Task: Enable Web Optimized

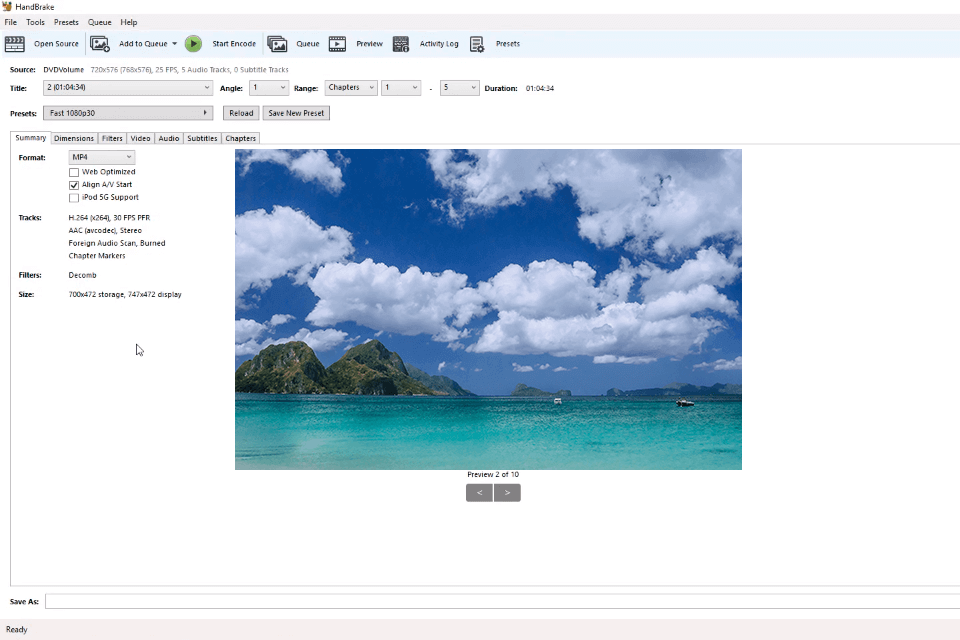Action: (x=74, y=171)
